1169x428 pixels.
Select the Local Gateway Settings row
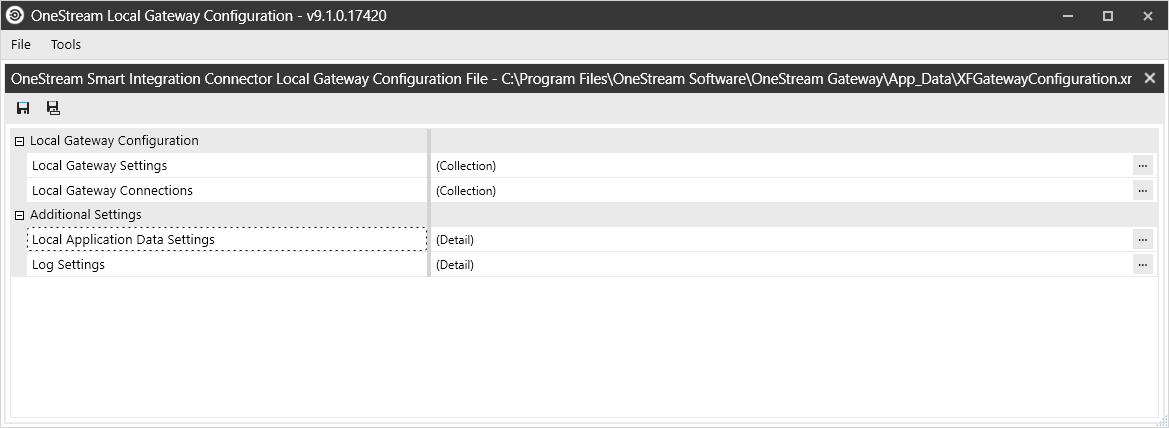(99, 166)
